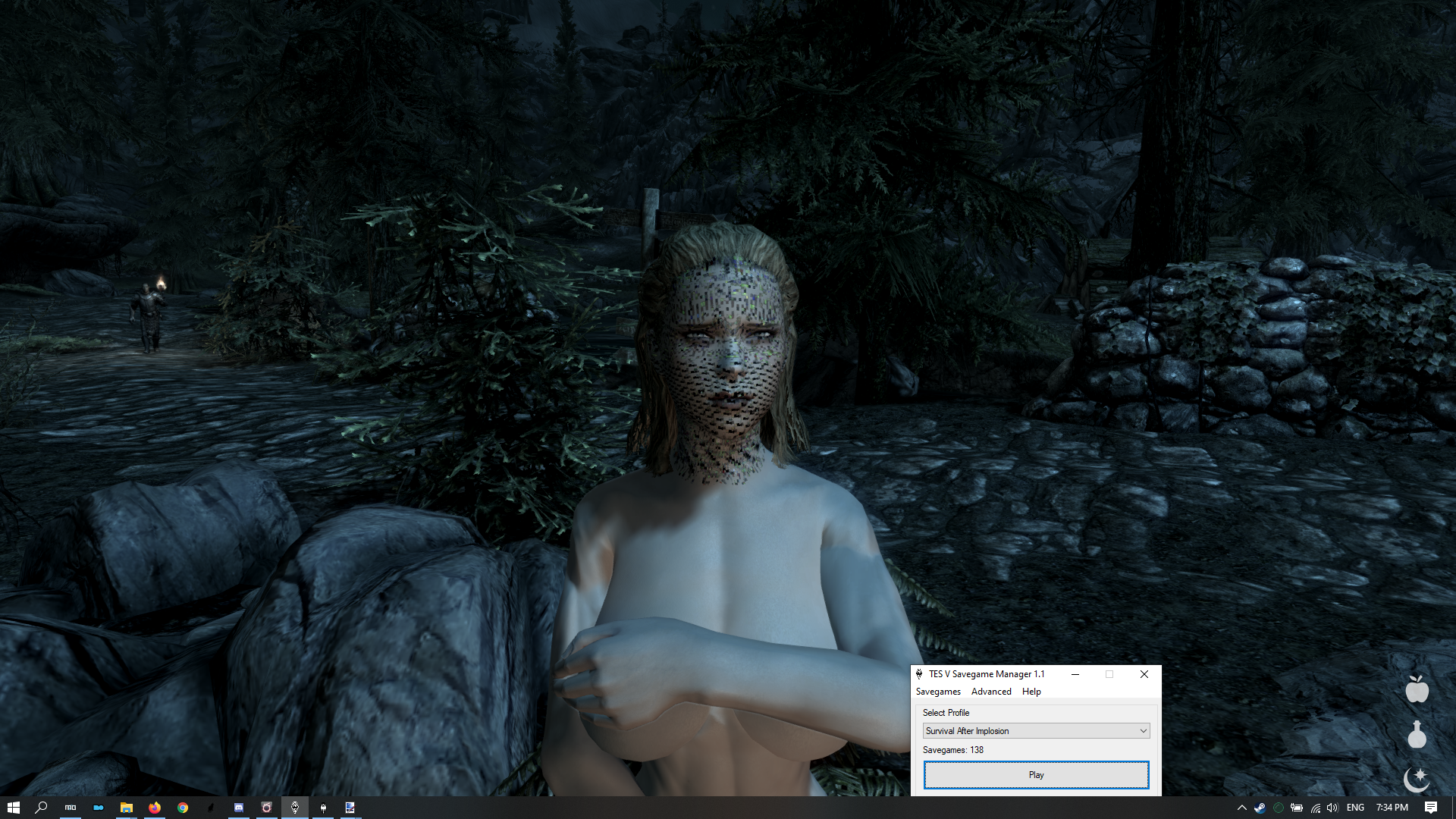
Task: Open the red ring icon taskbar app
Action: tap(267, 808)
